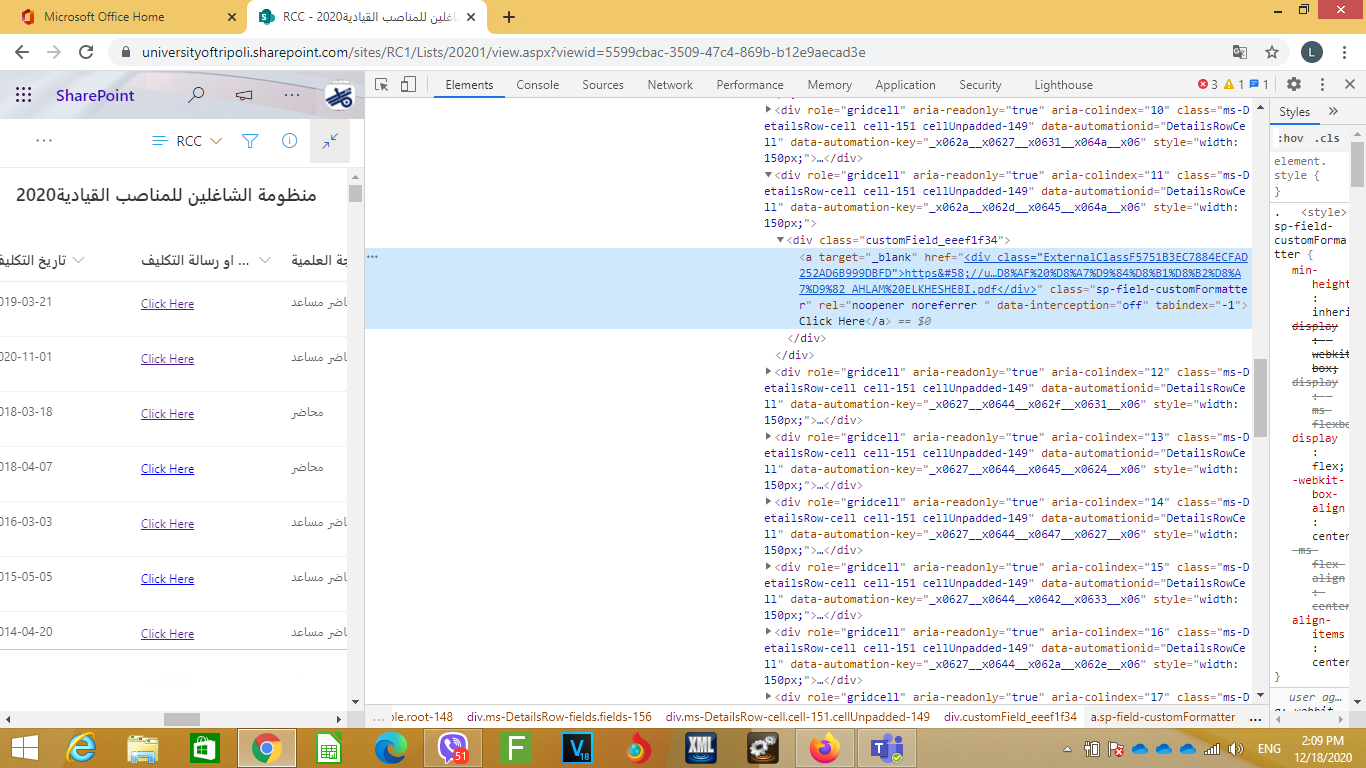The width and height of the screenshot is (1366, 768).
Task: Click the yellow warning count indicator in DevTools
Action: (x=1234, y=85)
